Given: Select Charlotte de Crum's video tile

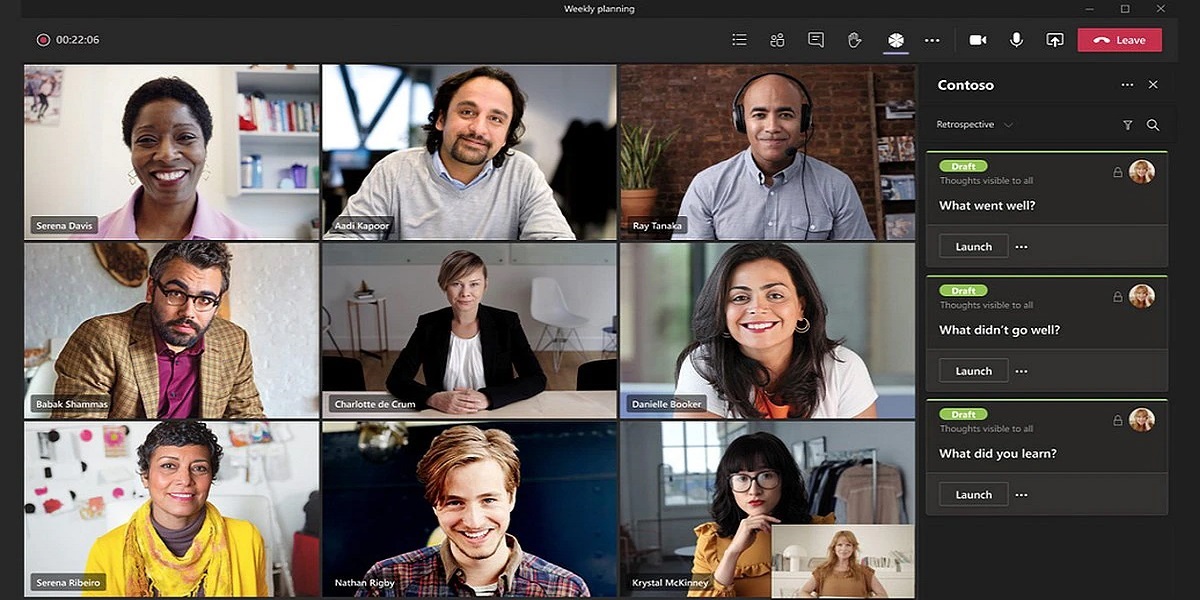Looking at the screenshot, I should 469,330.
